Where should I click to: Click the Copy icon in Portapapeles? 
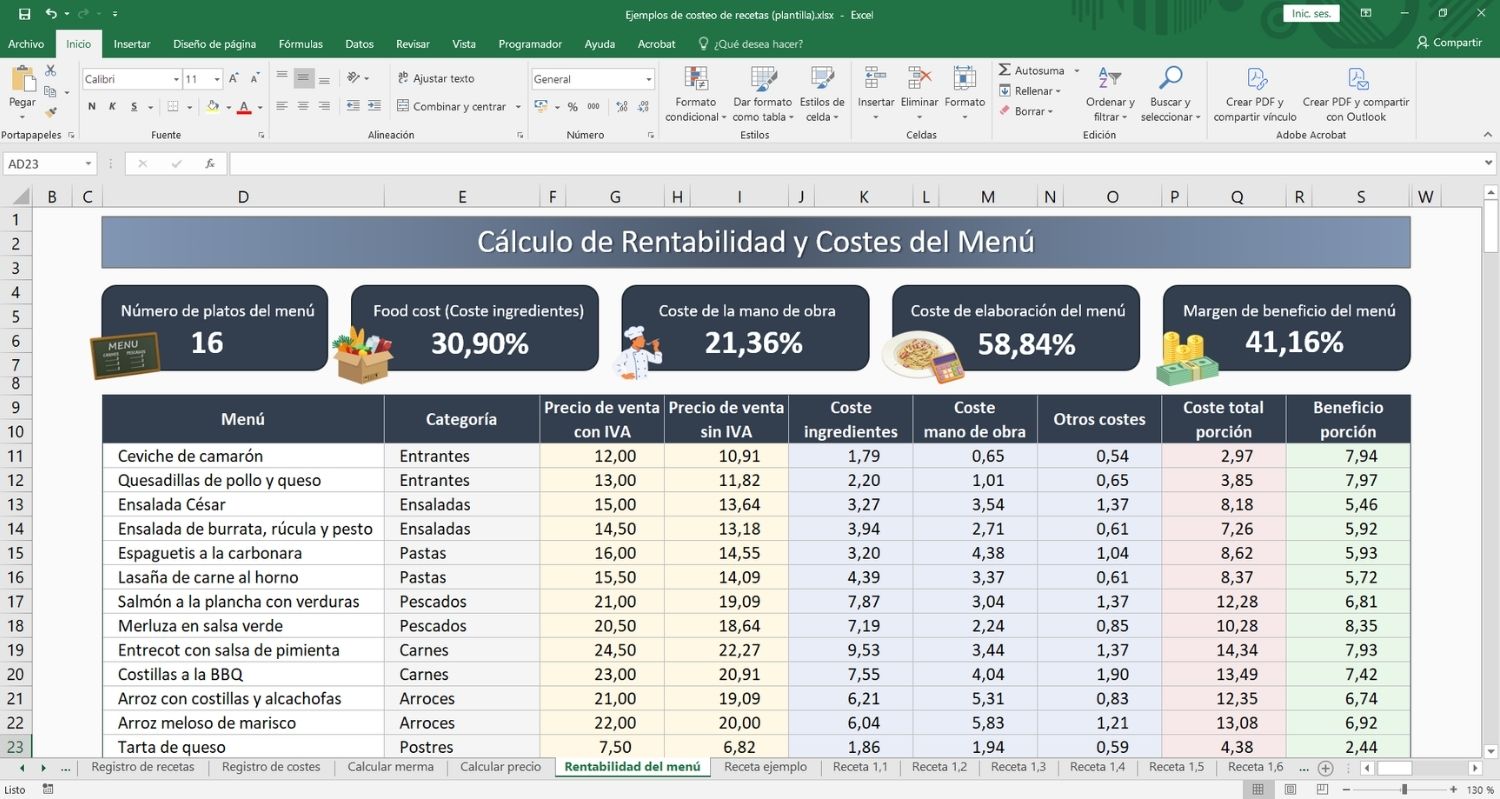[x=51, y=91]
